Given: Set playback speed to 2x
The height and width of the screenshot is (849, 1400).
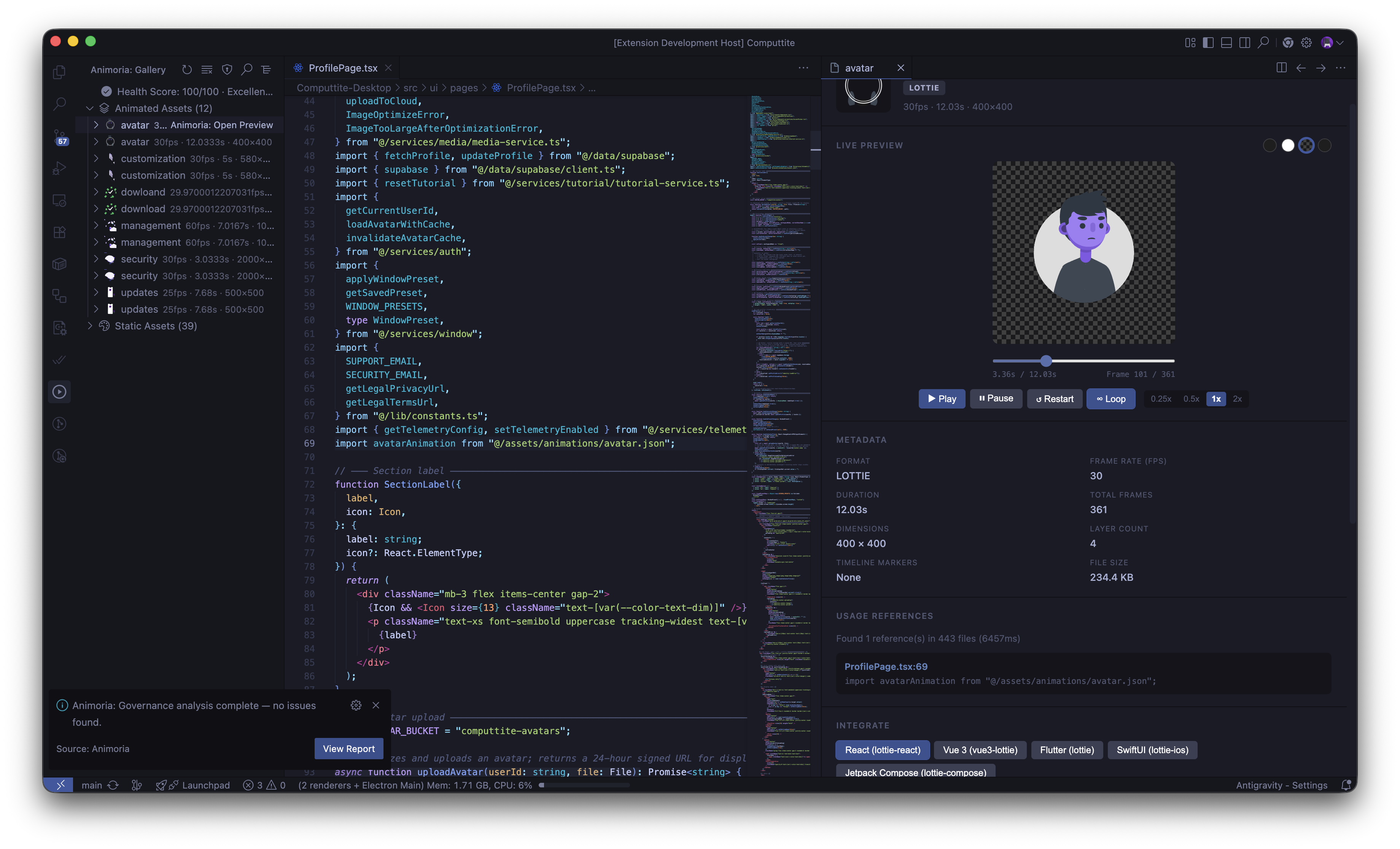Looking at the screenshot, I should coord(1237,398).
